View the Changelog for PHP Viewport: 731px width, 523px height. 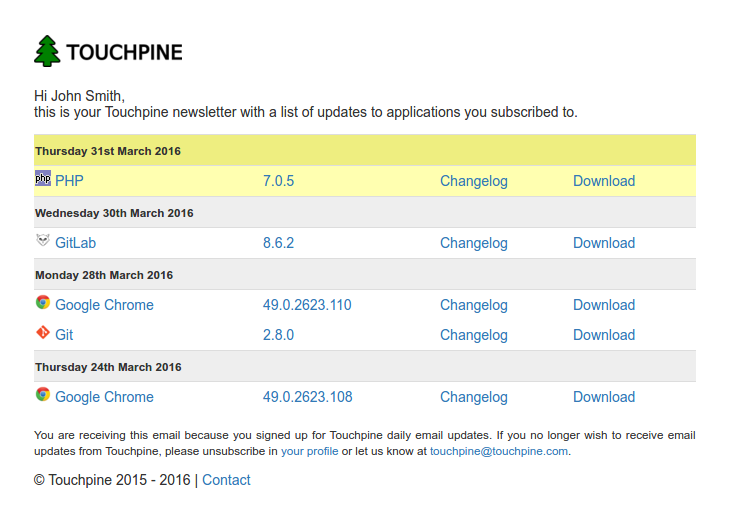coord(473,181)
